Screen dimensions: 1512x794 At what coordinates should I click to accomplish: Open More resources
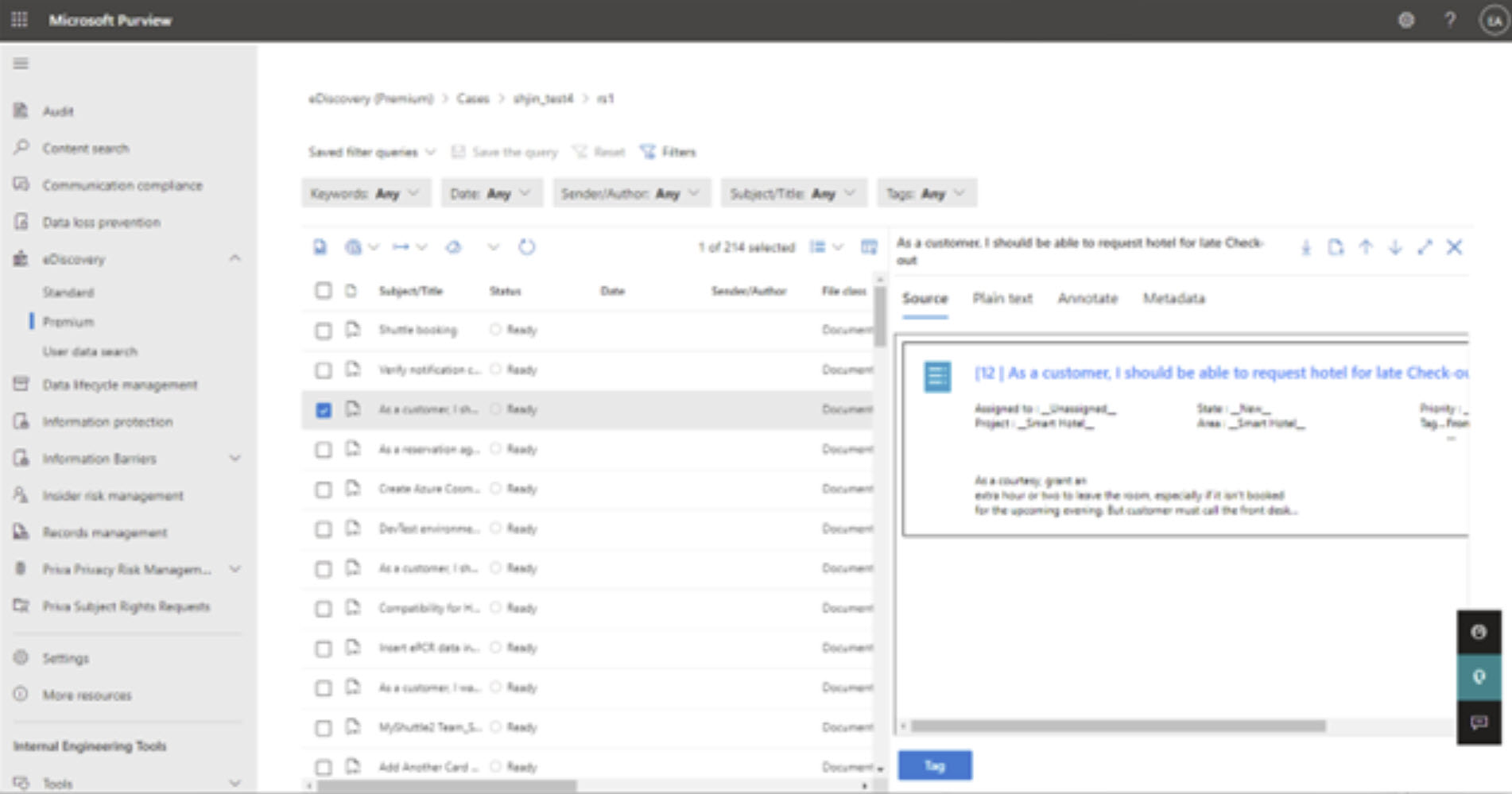click(87, 695)
